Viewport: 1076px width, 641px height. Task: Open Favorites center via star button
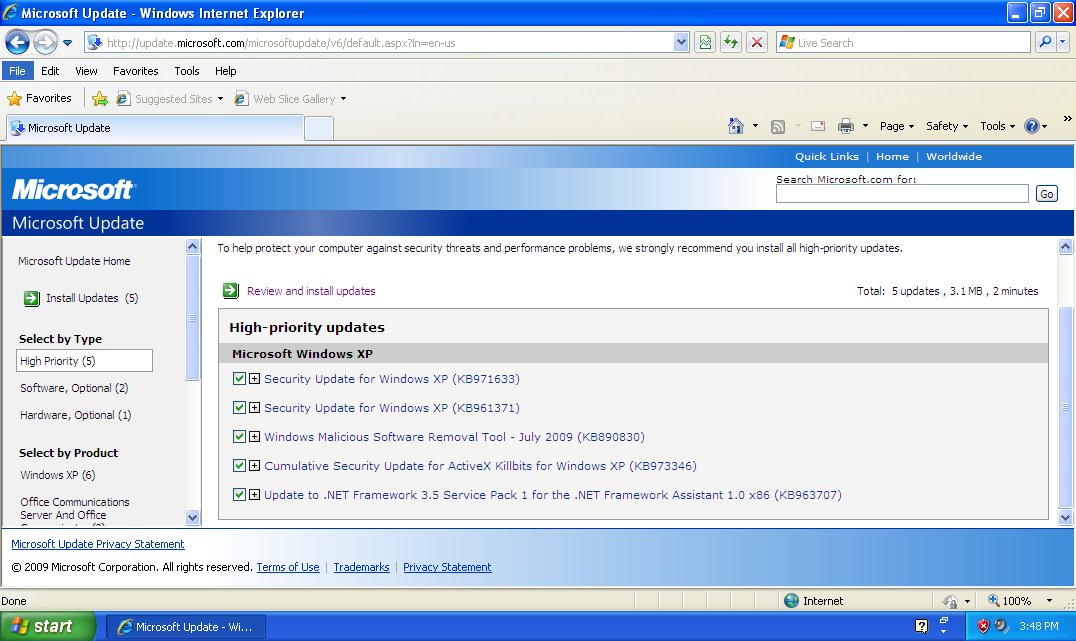coord(39,99)
